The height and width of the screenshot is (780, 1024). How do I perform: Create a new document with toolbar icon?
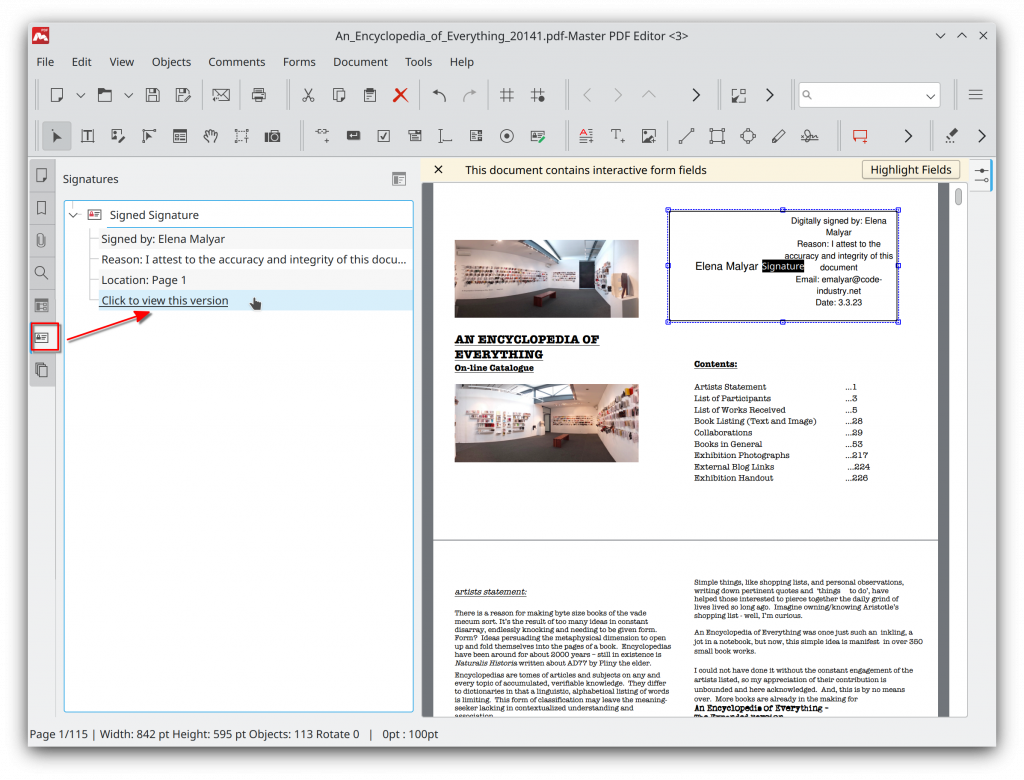[x=57, y=95]
